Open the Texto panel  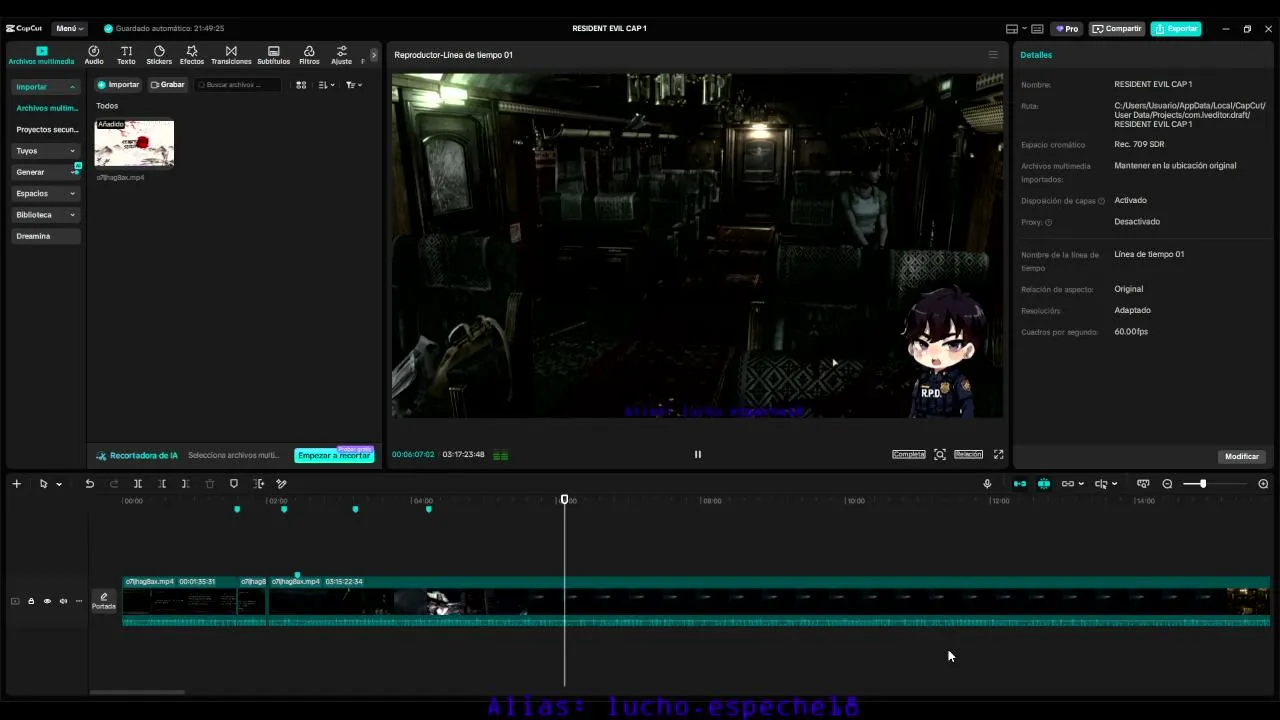tap(126, 55)
